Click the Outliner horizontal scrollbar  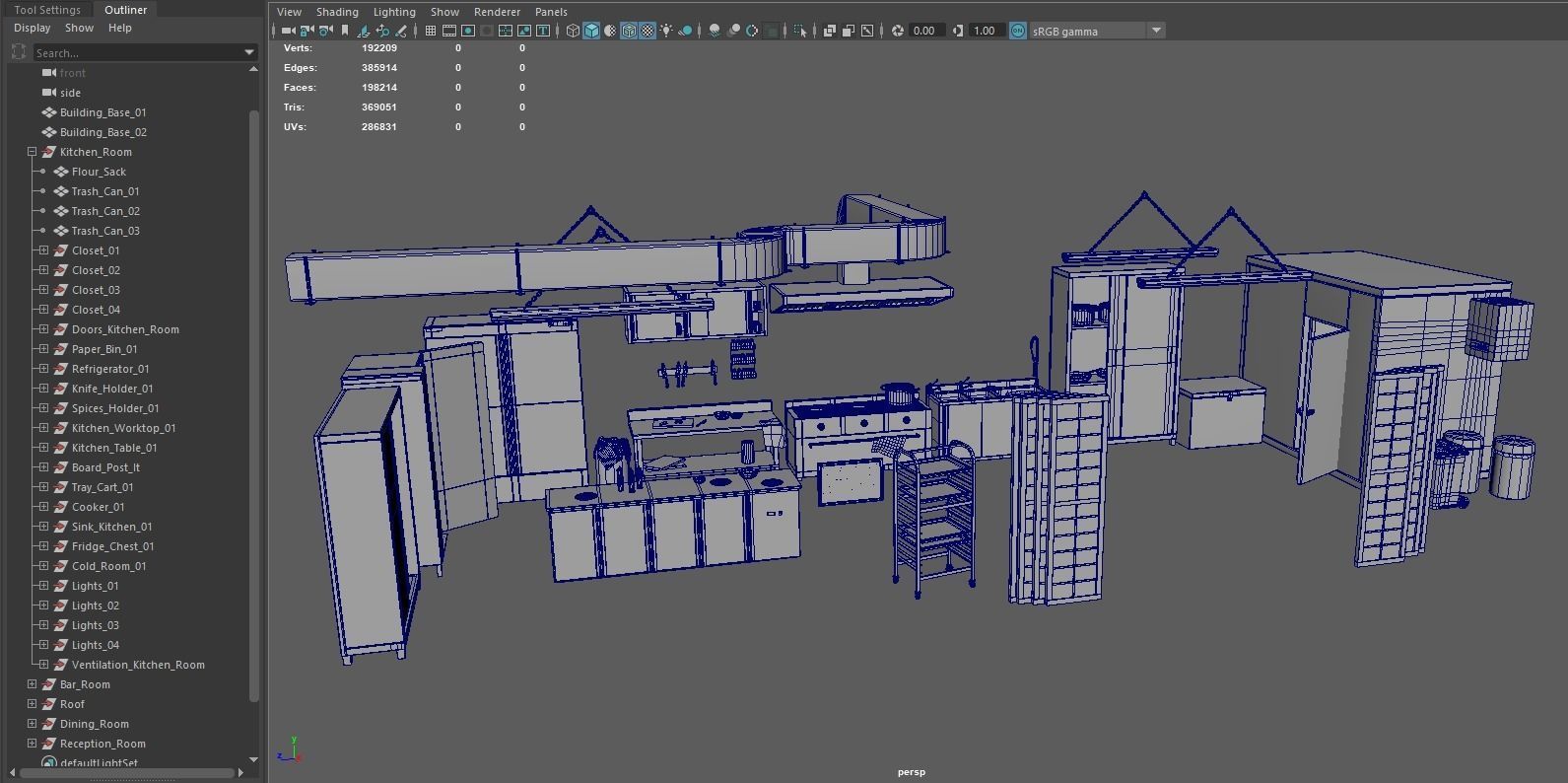(126, 773)
